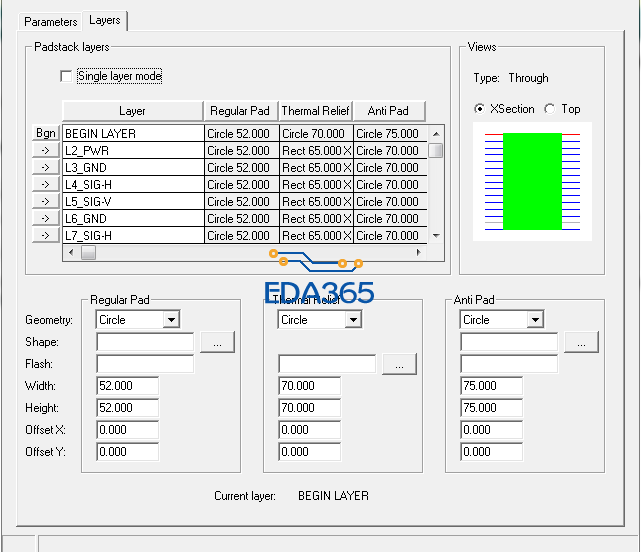Click the Bgn row selector button

pyautogui.click(x=46, y=133)
